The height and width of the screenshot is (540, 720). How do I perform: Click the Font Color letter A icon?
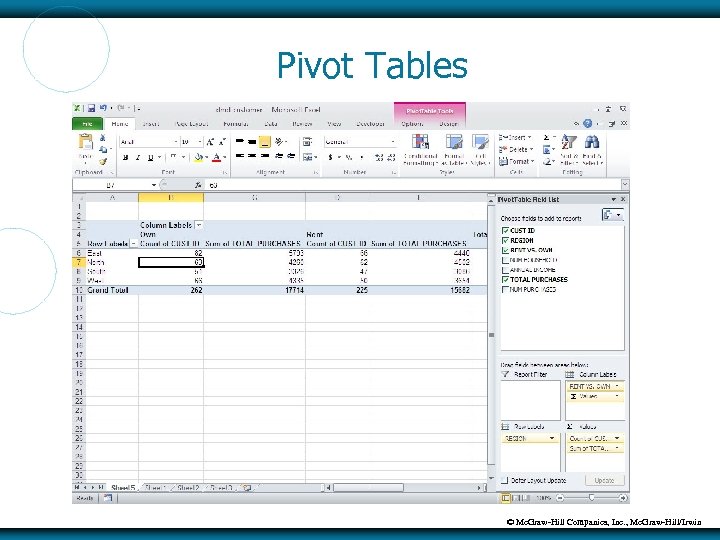(x=217, y=158)
